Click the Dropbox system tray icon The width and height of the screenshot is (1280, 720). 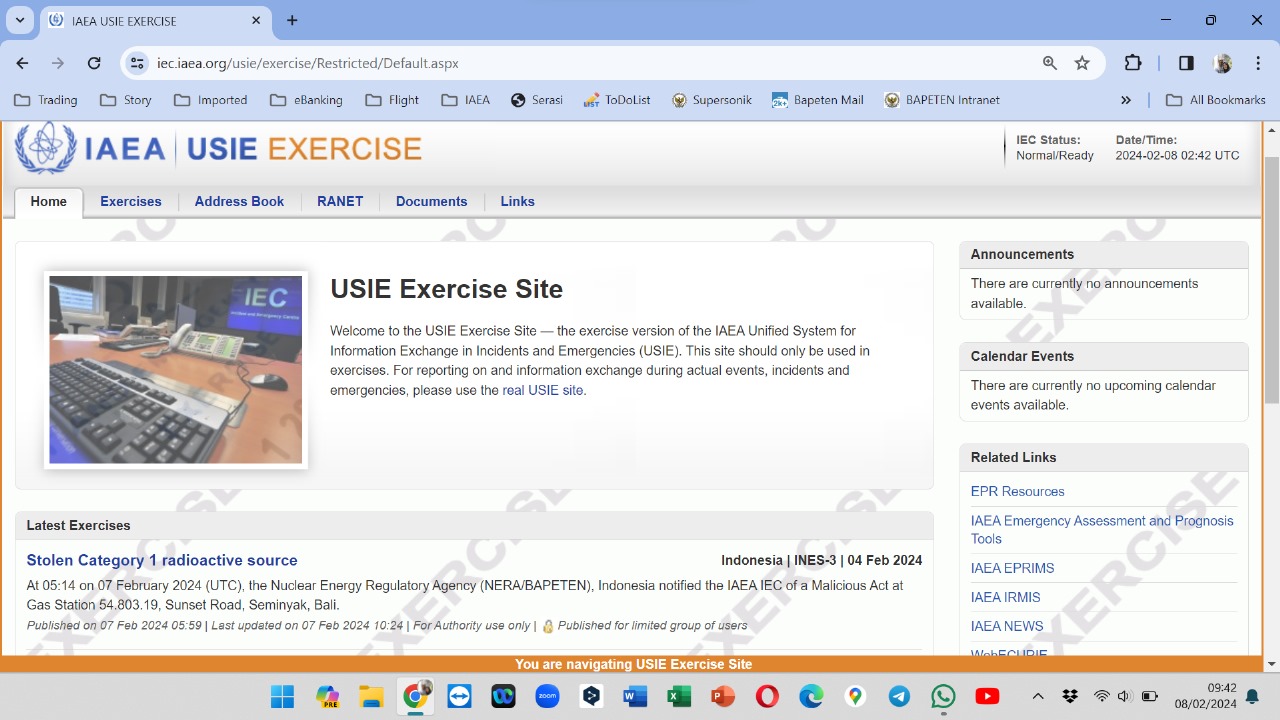click(1070, 696)
